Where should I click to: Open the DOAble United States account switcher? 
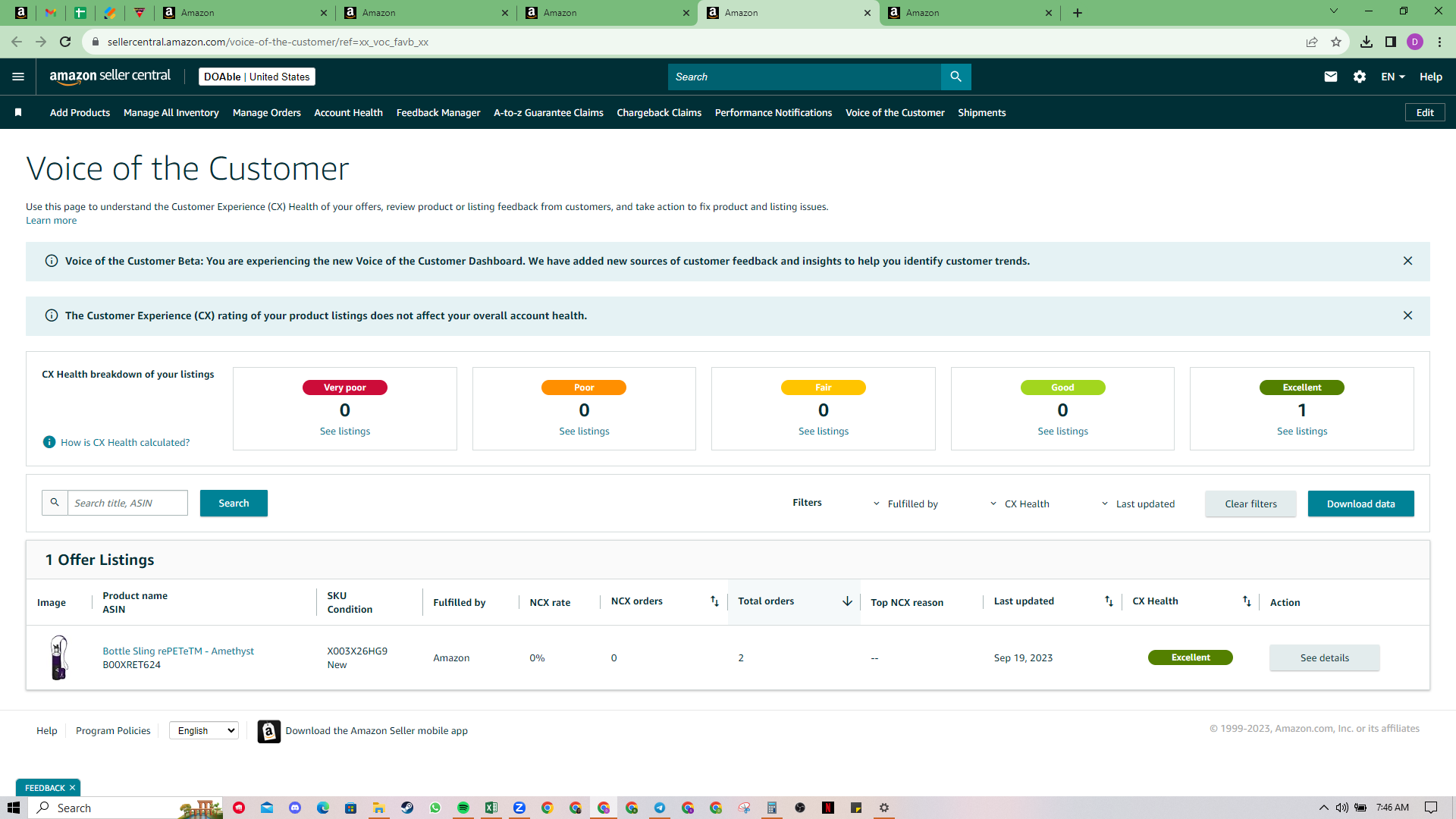pos(257,77)
